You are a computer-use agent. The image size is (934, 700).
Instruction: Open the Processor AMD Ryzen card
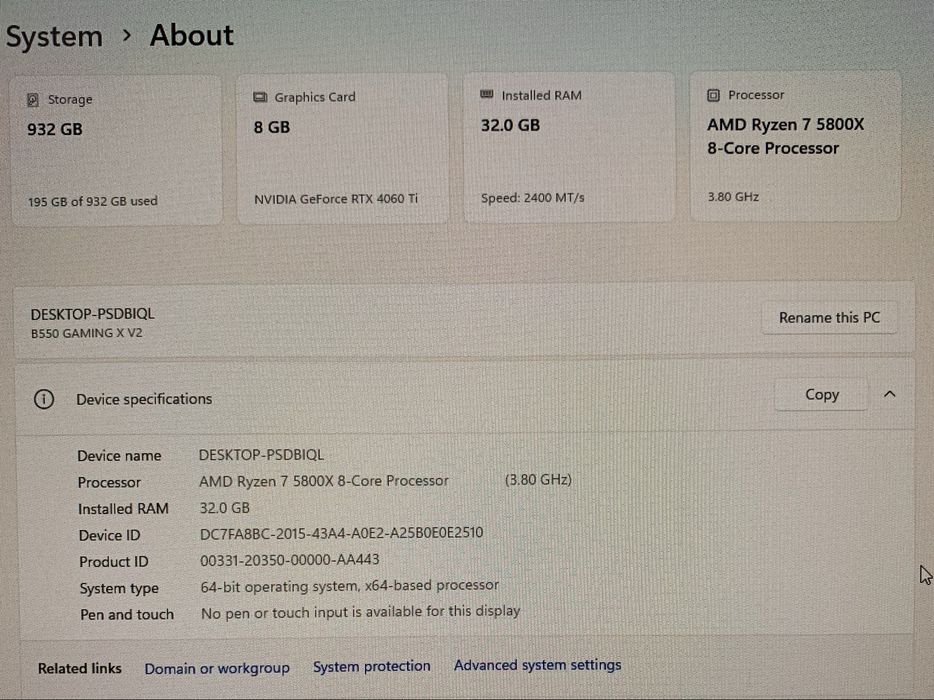click(796, 147)
